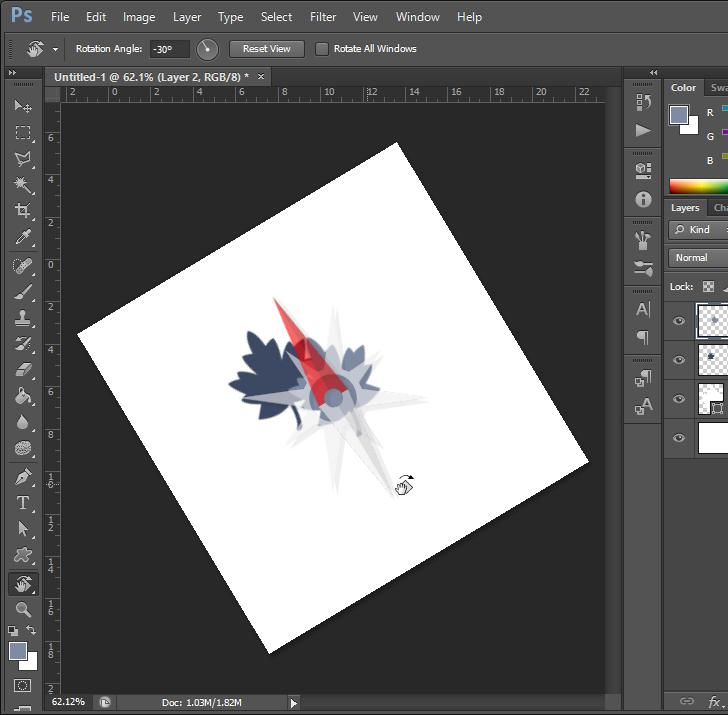Pick a color from the spectrum ramp
Screen dimensions: 728x715
click(698, 186)
